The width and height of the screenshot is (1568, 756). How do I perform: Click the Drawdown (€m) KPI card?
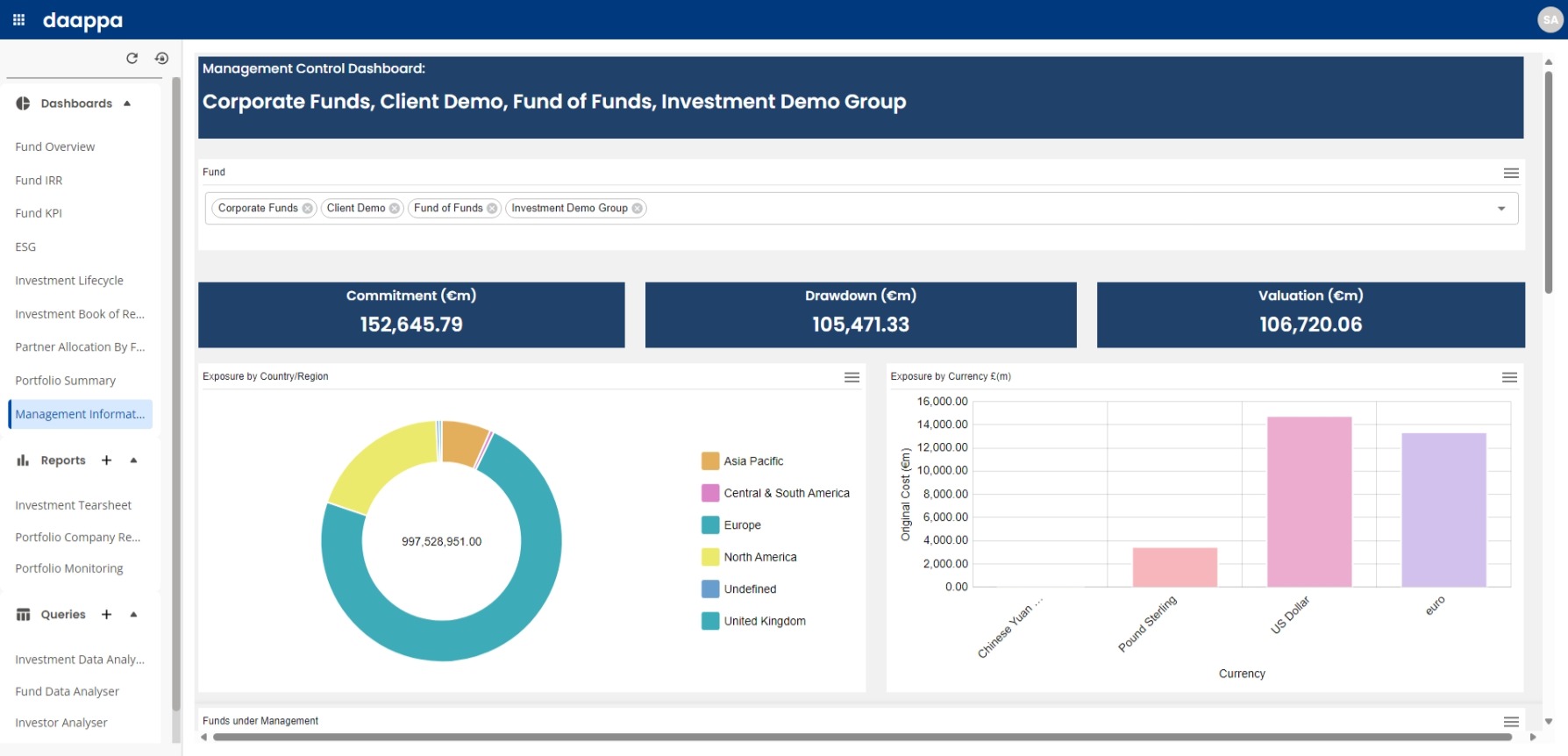click(860, 315)
